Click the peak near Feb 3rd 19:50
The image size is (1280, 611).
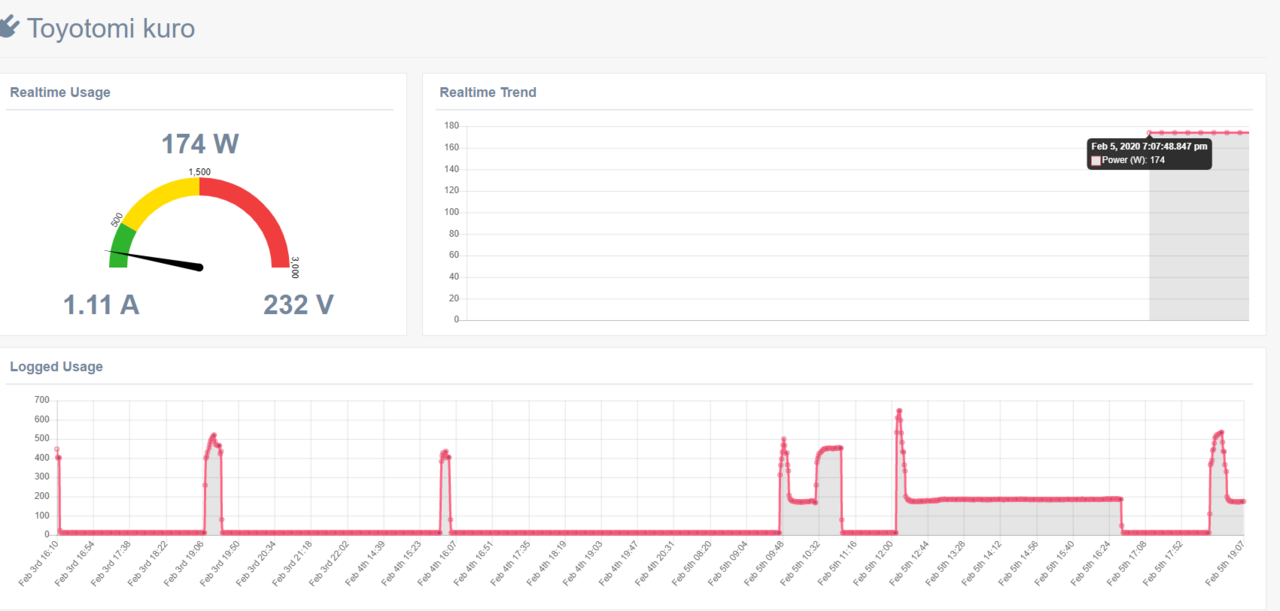click(x=213, y=435)
